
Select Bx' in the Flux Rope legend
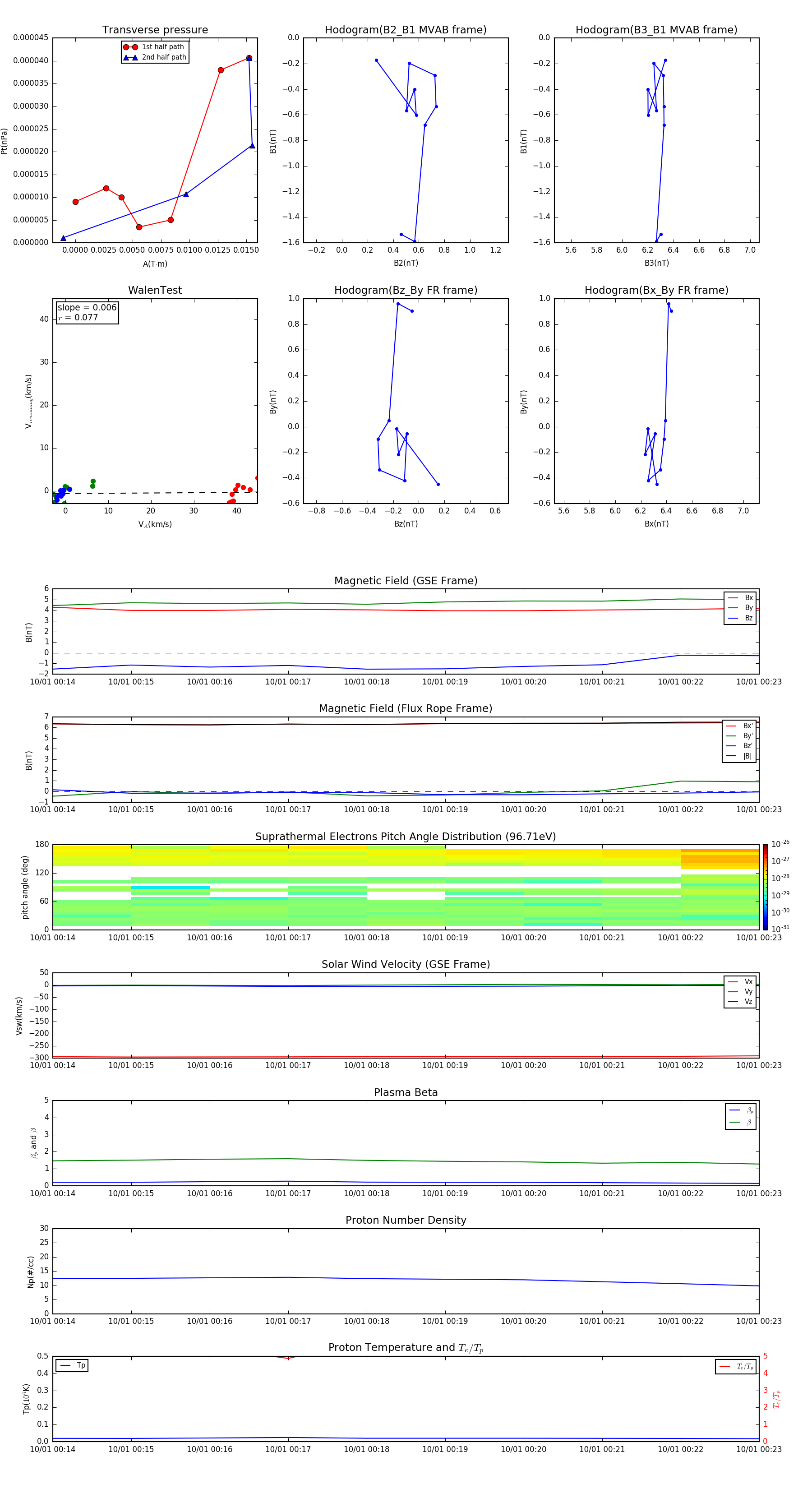tap(740, 726)
